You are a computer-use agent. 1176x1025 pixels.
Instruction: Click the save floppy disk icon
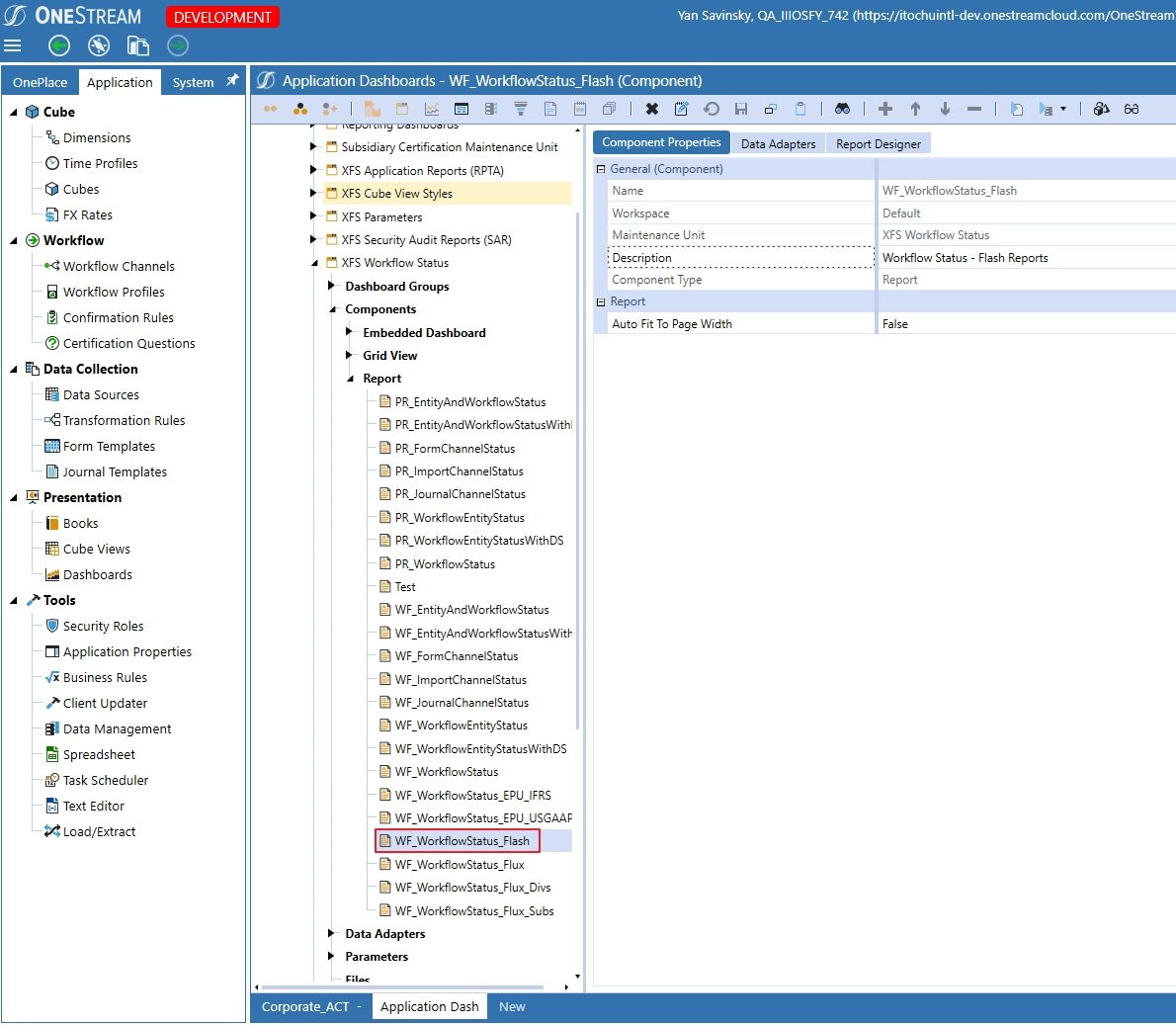pyautogui.click(x=741, y=109)
